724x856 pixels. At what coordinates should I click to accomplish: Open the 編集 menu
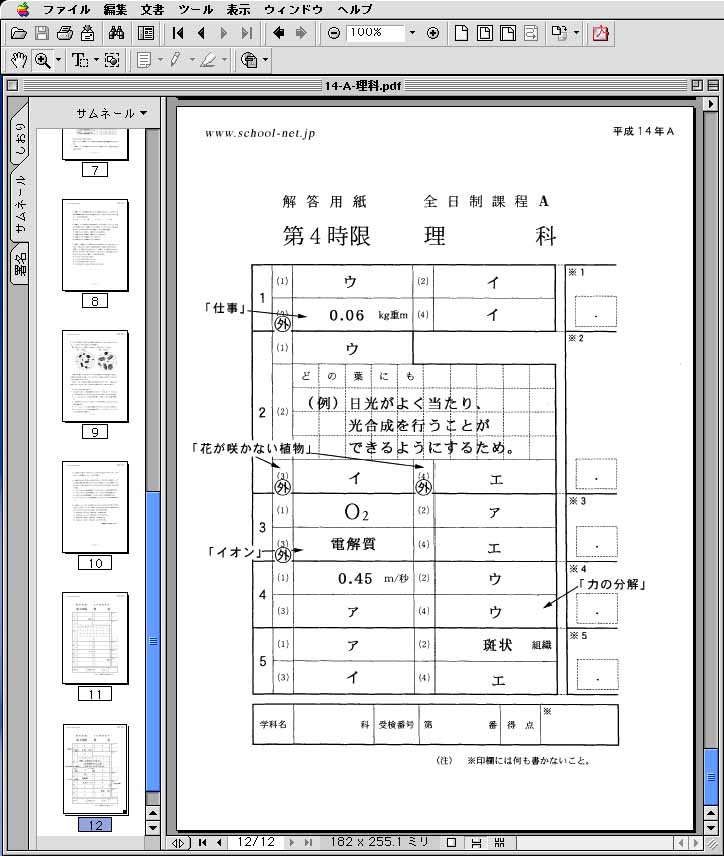tap(115, 9)
